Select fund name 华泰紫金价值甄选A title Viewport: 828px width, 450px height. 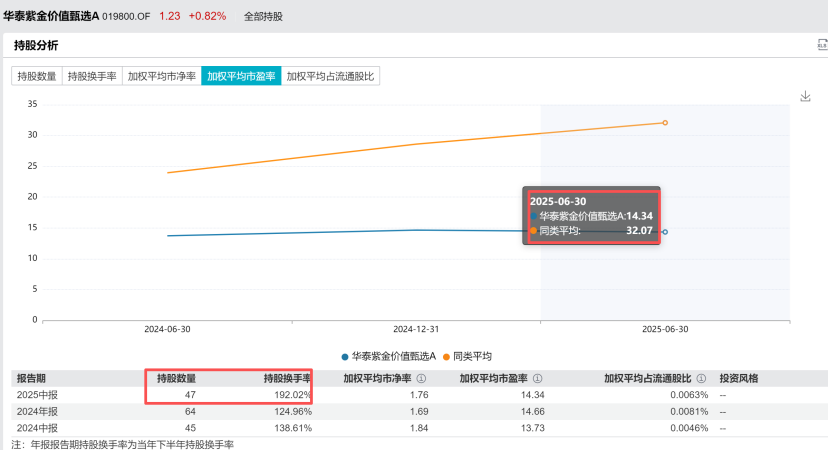pyautogui.click(x=51, y=16)
